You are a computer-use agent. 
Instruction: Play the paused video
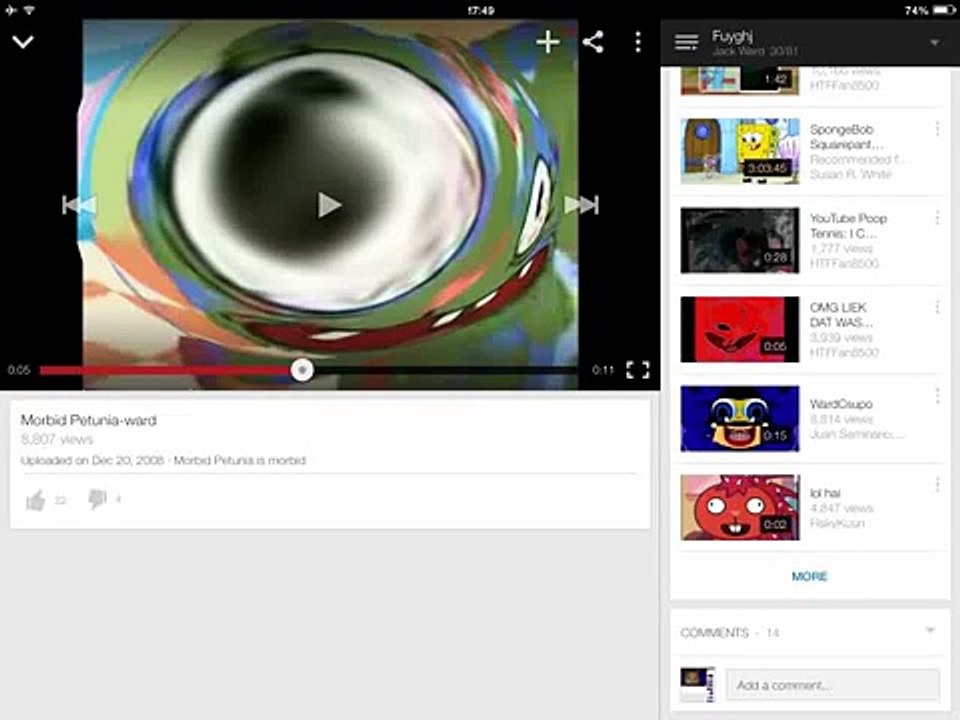coord(329,205)
